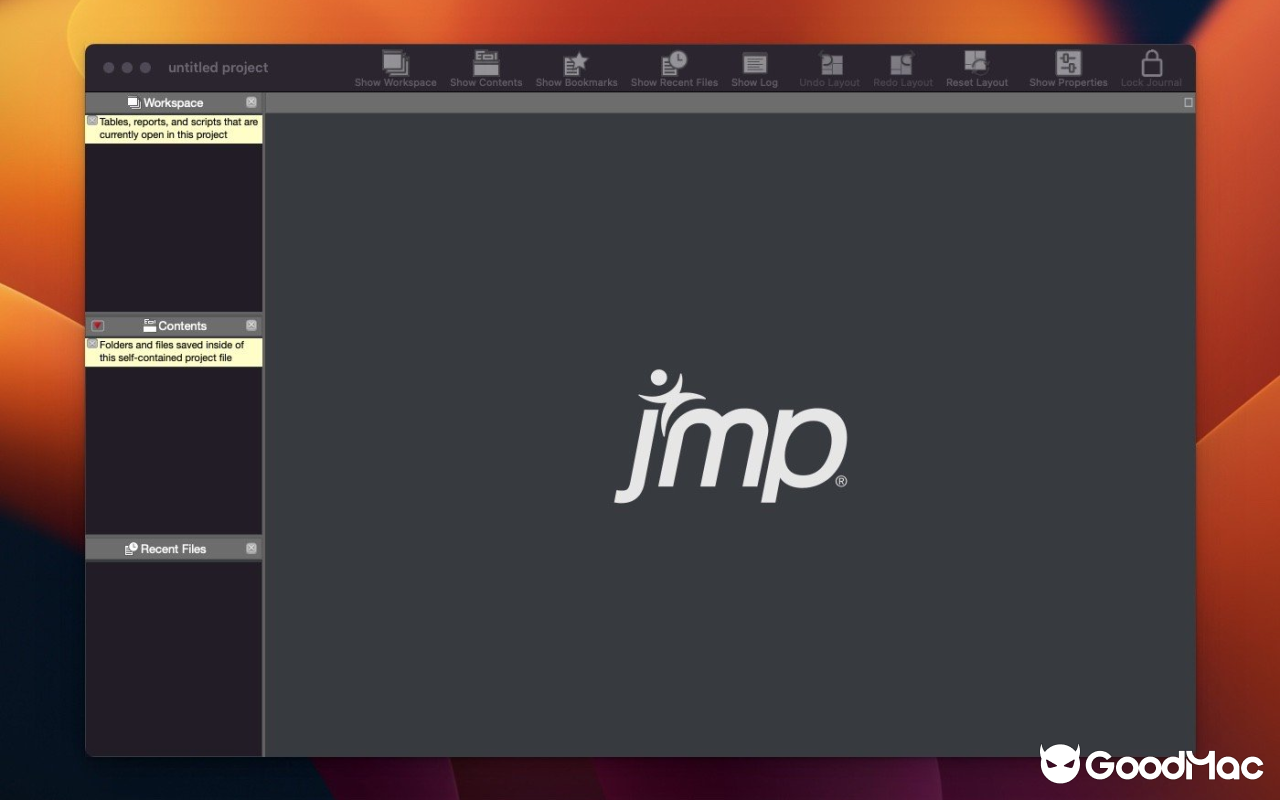Show the Log using its toolbar icon
Image resolution: width=1280 pixels, height=800 pixels.
pyautogui.click(x=754, y=62)
